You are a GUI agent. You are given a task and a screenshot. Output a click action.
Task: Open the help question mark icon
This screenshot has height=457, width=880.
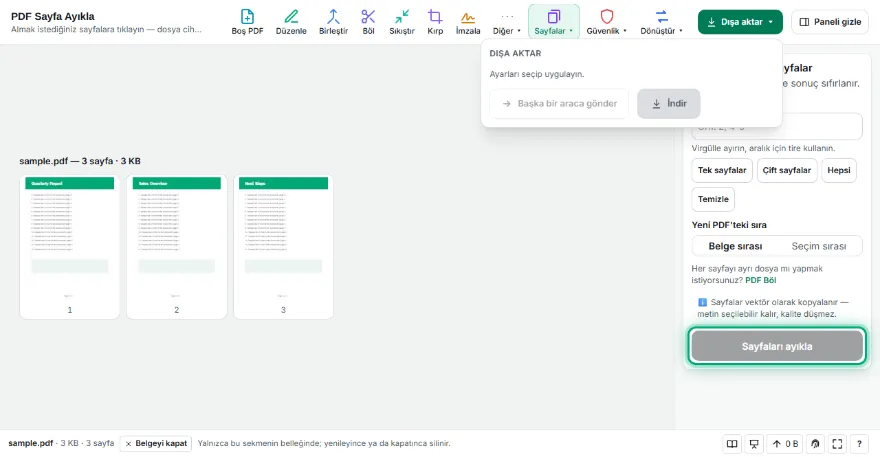(859, 444)
